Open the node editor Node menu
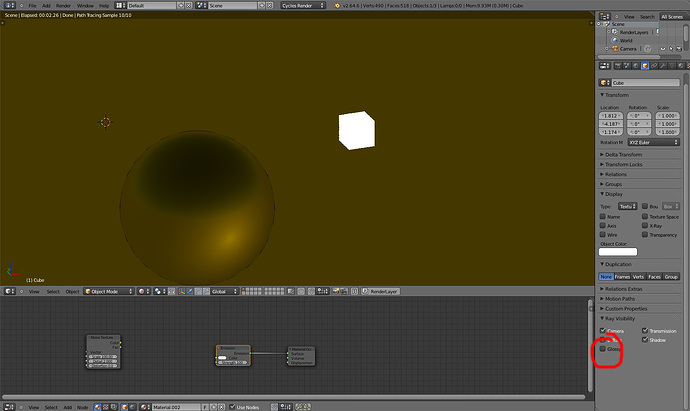 pos(82,407)
